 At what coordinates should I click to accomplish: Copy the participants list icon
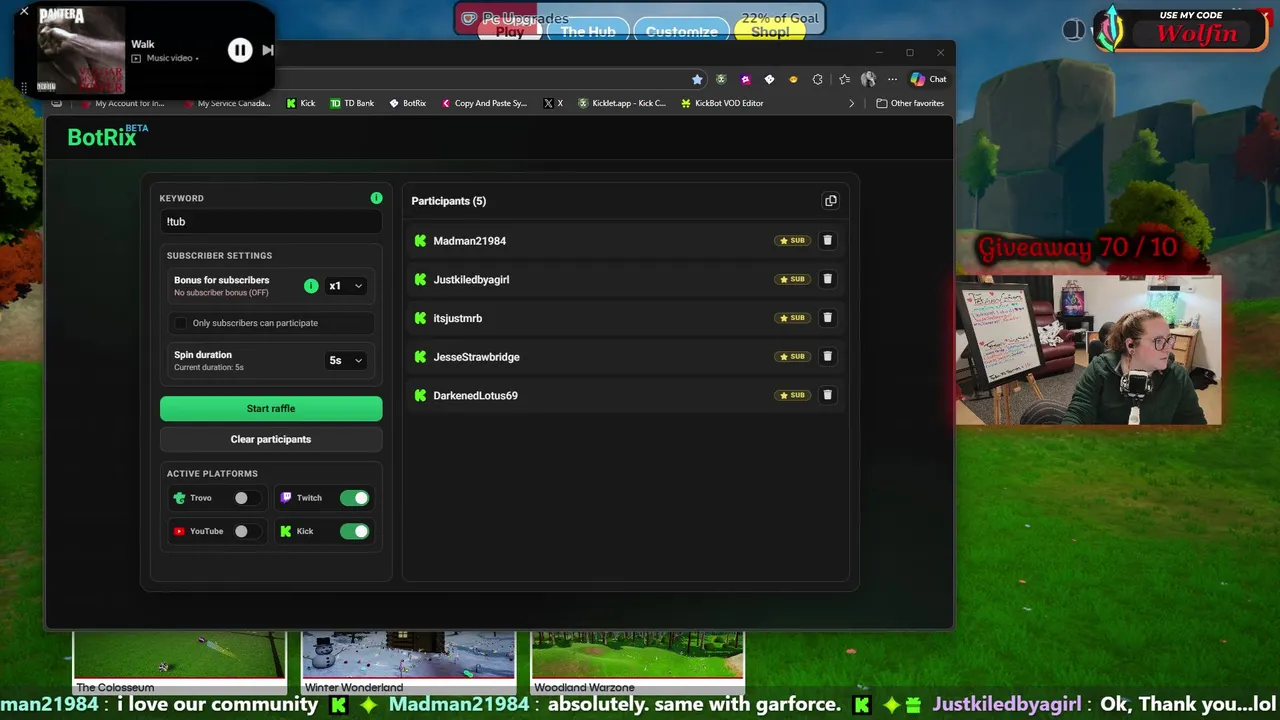830,201
